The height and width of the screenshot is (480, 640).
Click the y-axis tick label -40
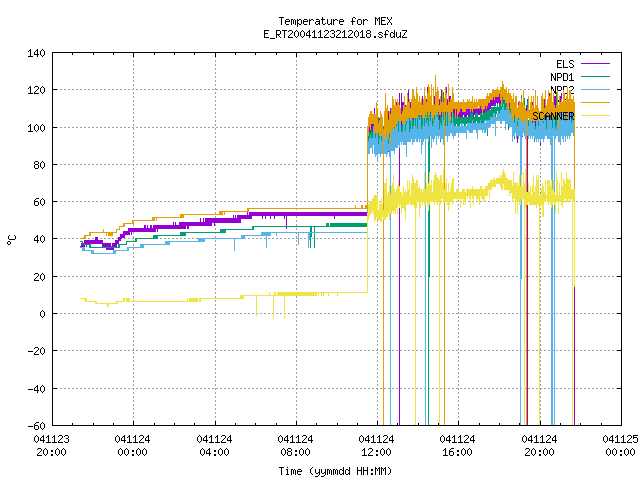click(36, 389)
